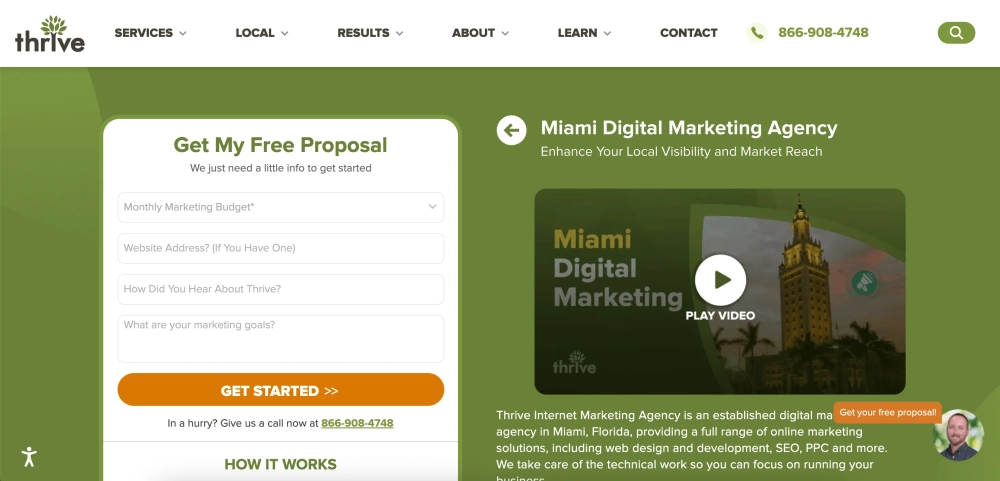1000x481 pixels.
Task: Click the 866-908-4748 link below the form
Action: click(x=357, y=423)
